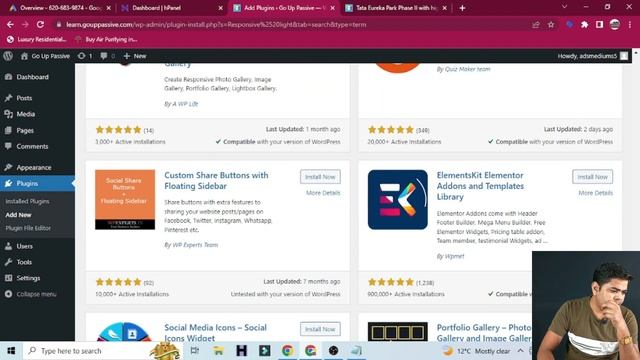640x360 pixels.
Task: Go forward in browser history
Action: pos(25,24)
